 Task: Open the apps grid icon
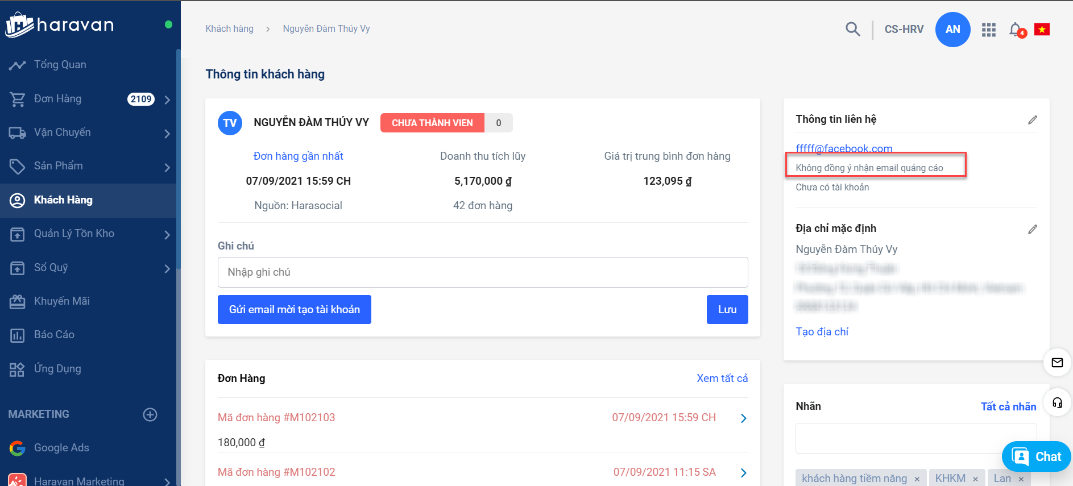[988, 30]
